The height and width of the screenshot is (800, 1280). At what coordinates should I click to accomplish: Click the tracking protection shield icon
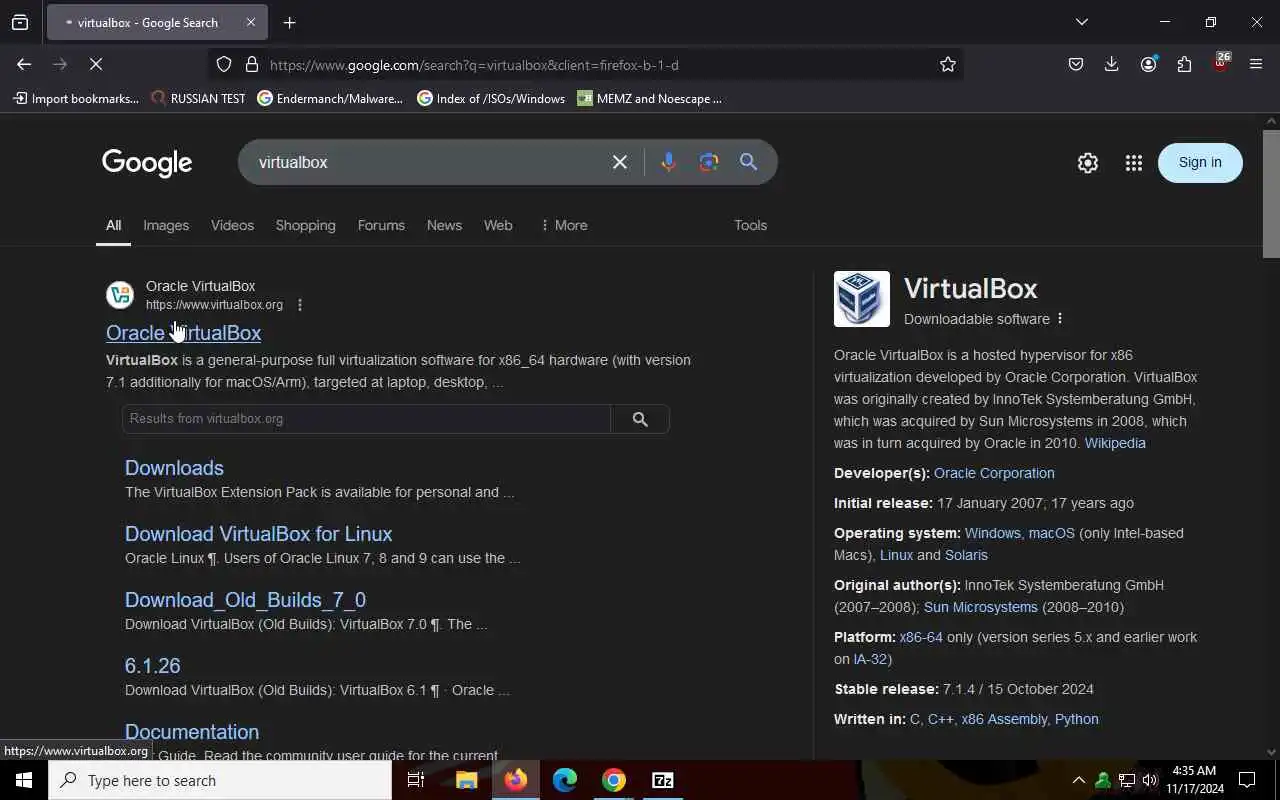coord(224,64)
